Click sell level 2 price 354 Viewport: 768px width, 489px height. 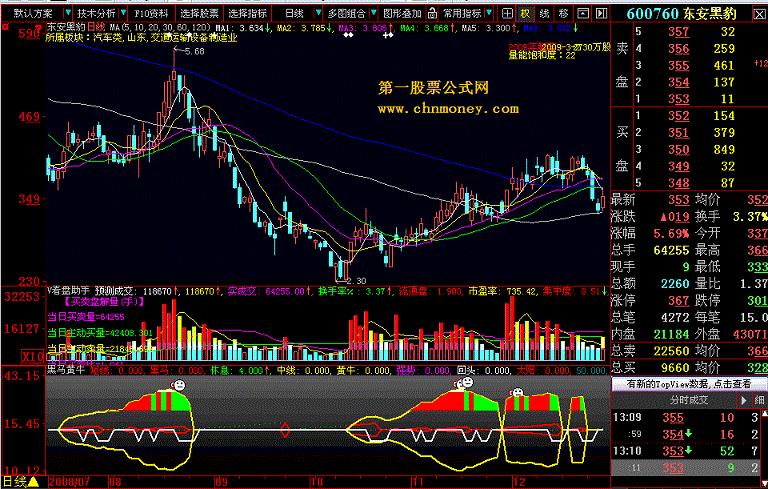coord(679,82)
